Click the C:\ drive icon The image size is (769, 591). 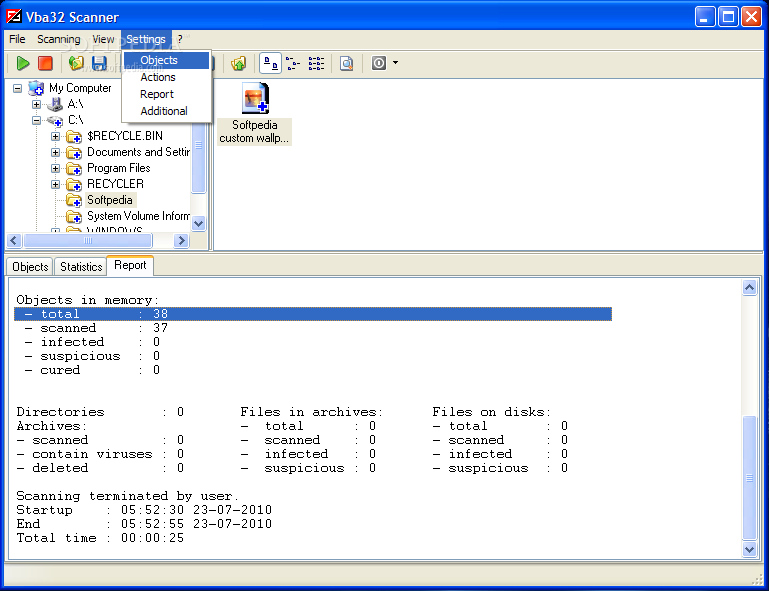click(55, 120)
